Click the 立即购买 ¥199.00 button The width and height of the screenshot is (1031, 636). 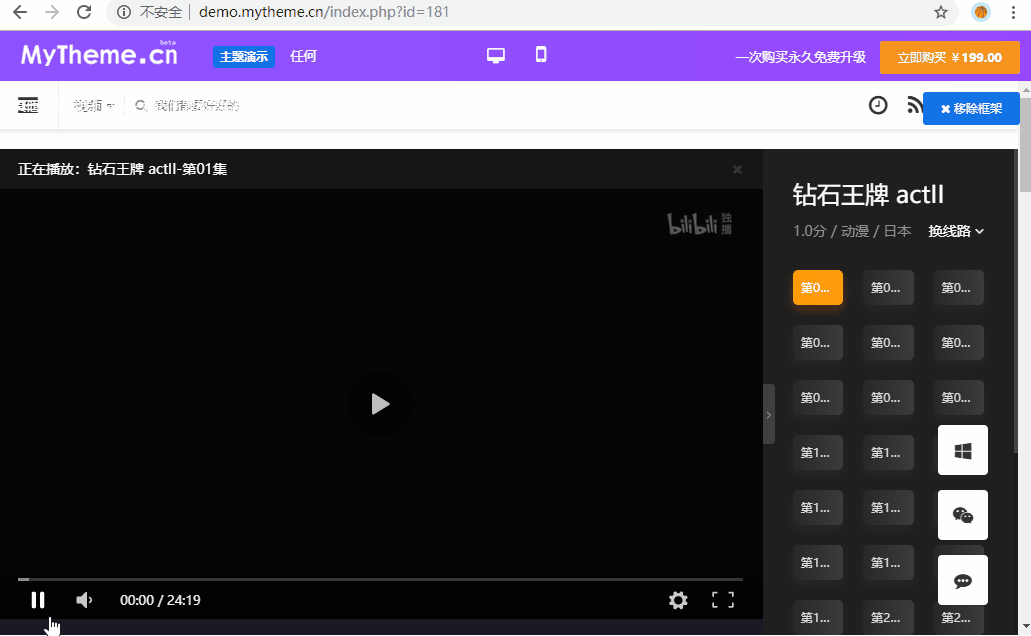(x=949, y=57)
